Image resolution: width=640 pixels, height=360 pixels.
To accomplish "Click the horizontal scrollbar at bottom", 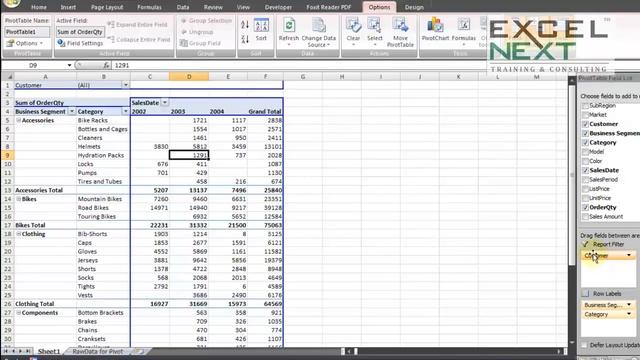I will [x=454, y=351].
